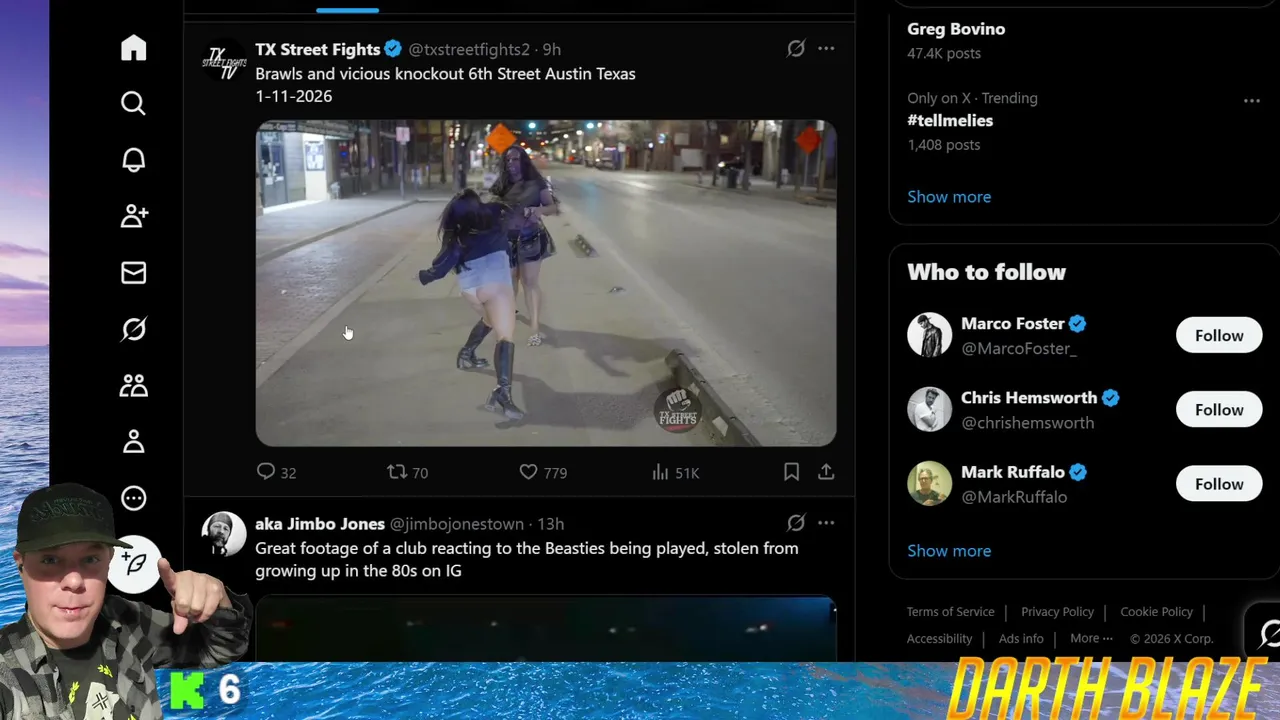Open TX Street Fights profile avatar
The image size is (1280, 720).
[224, 60]
